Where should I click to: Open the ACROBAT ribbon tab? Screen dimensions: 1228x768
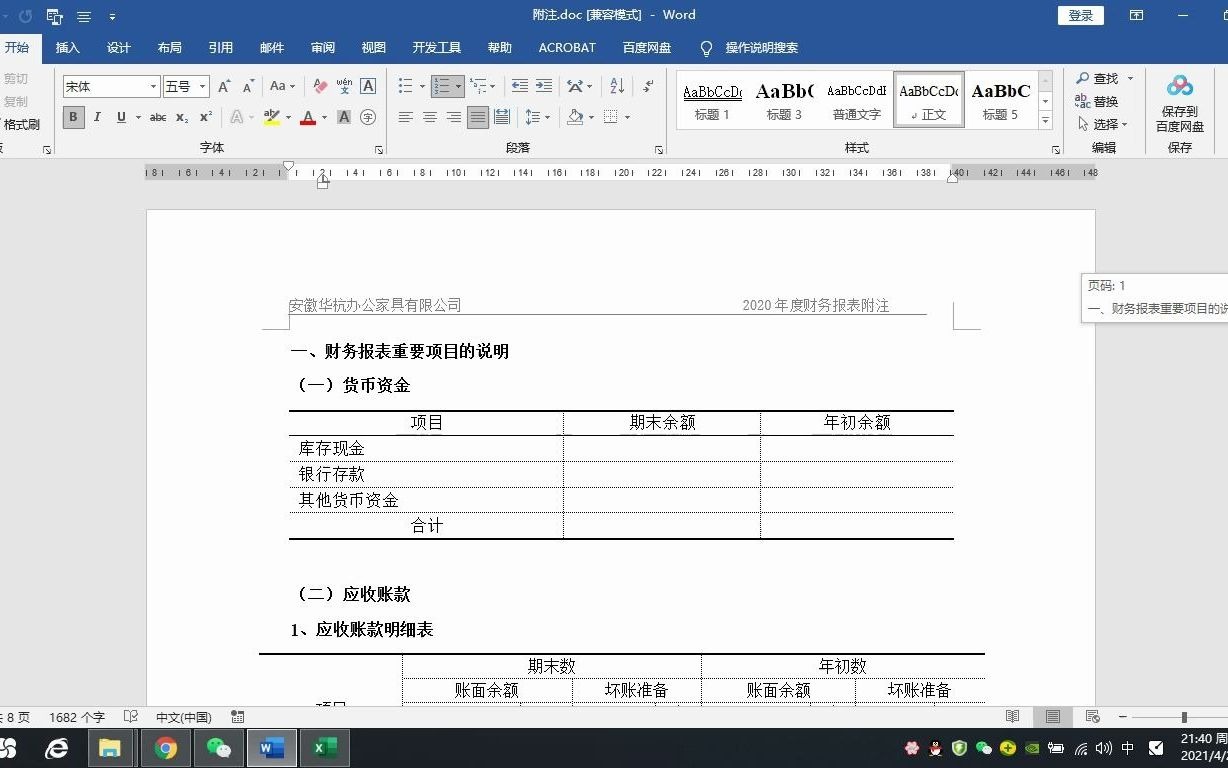point(566,47)
